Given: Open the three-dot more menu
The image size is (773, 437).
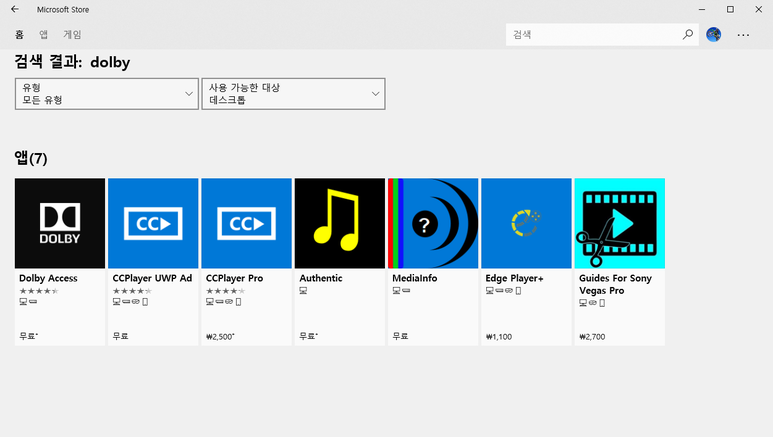Looking at the screenshot, I should (743, 35).
